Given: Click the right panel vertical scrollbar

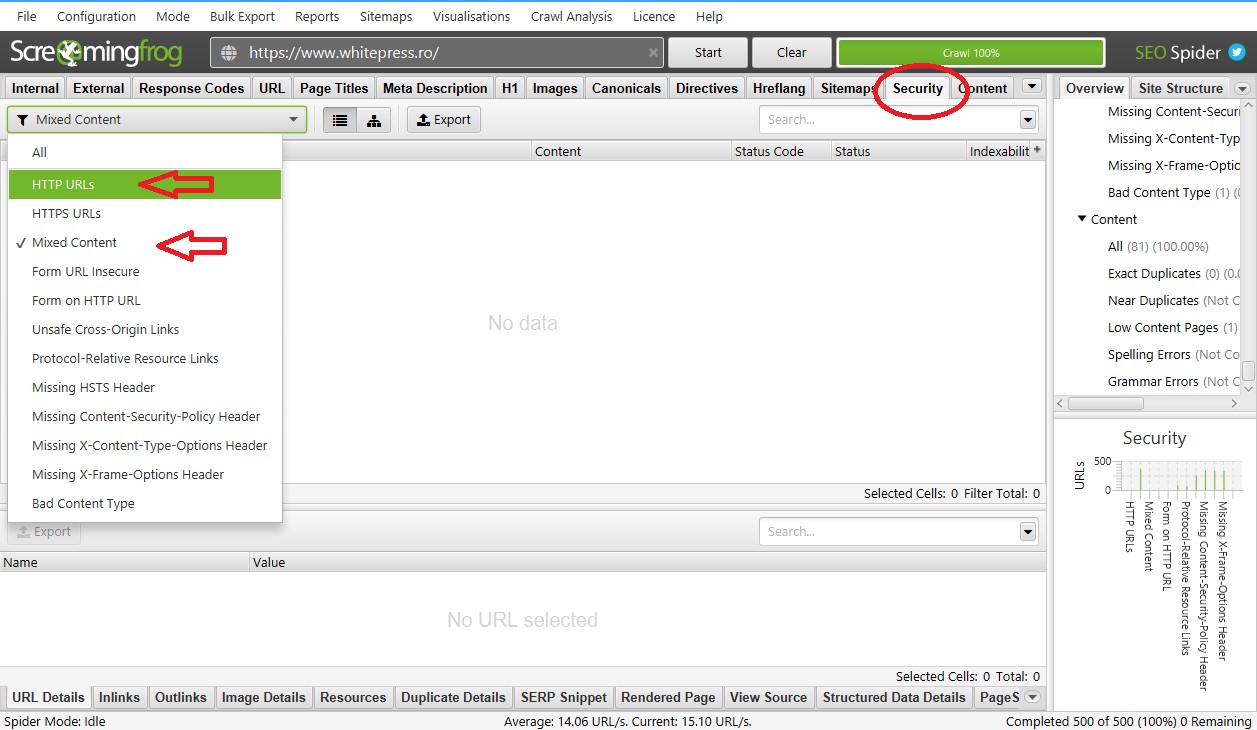Looking at the screenshot, I should 1248,370.
